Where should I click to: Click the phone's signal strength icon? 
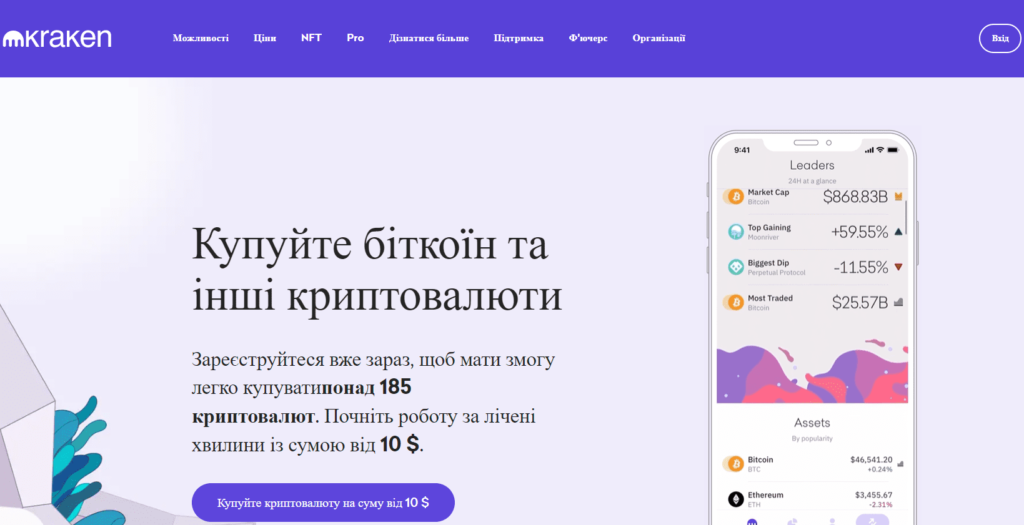(869, 150)
